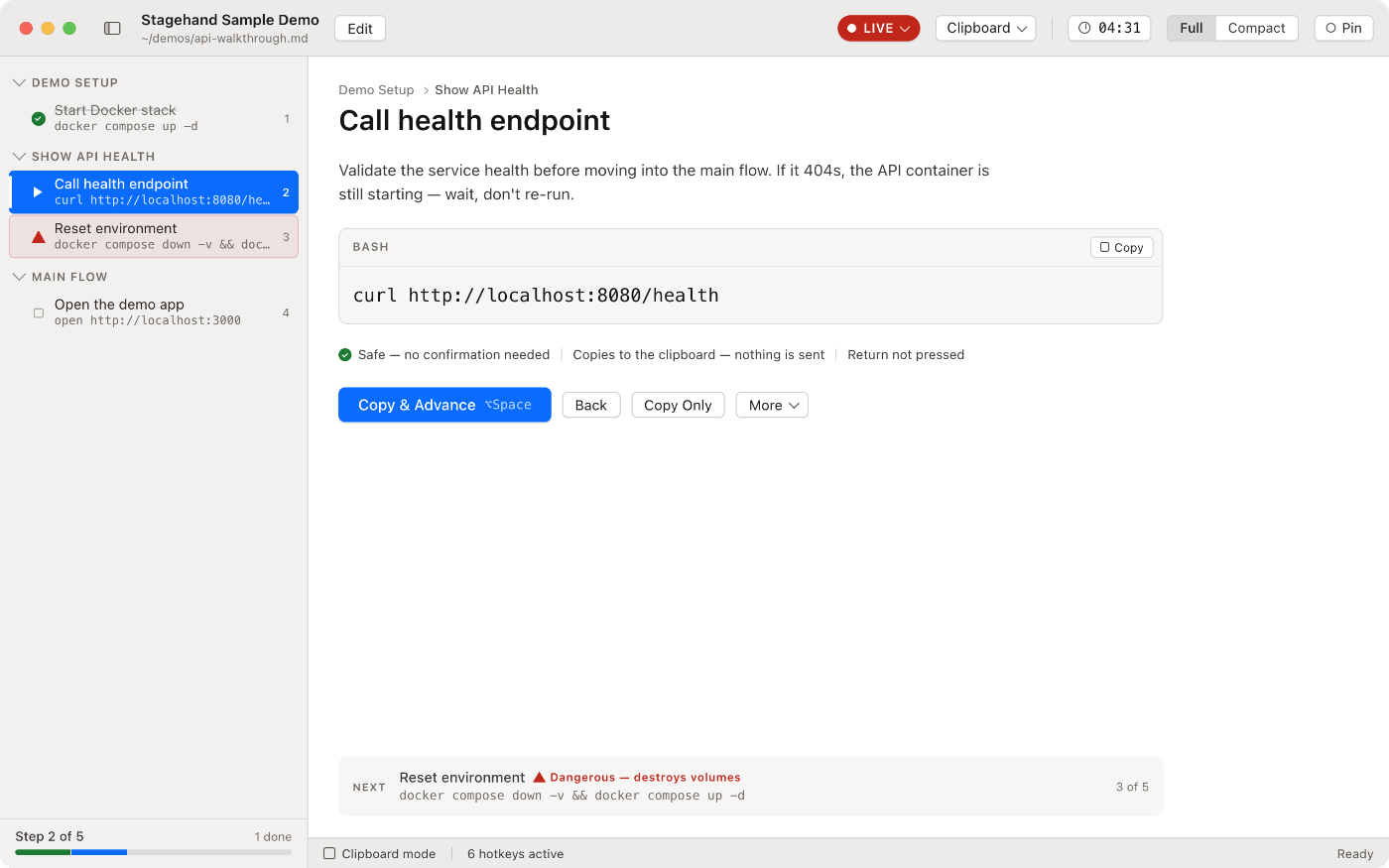Click the step progress bar
This screenshot has width=1389, height=868.
point(154,852)
